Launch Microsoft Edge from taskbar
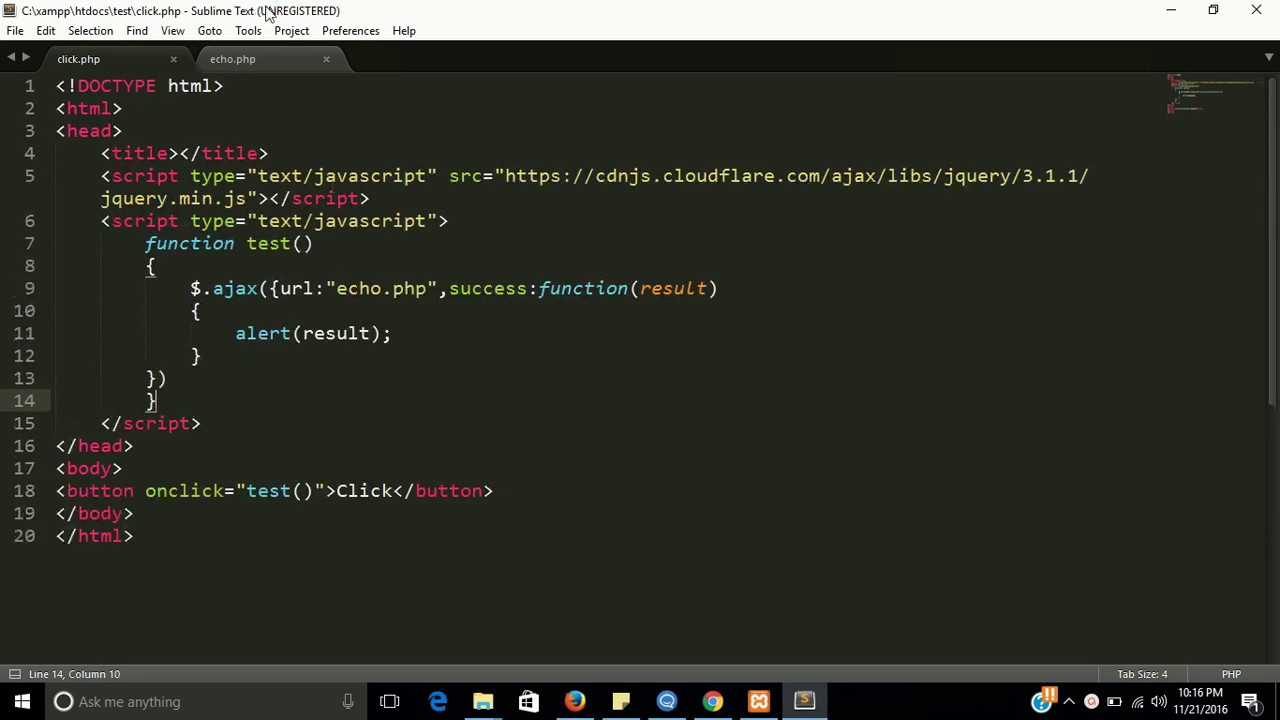 pyautogui.click(x=438, y=702)
